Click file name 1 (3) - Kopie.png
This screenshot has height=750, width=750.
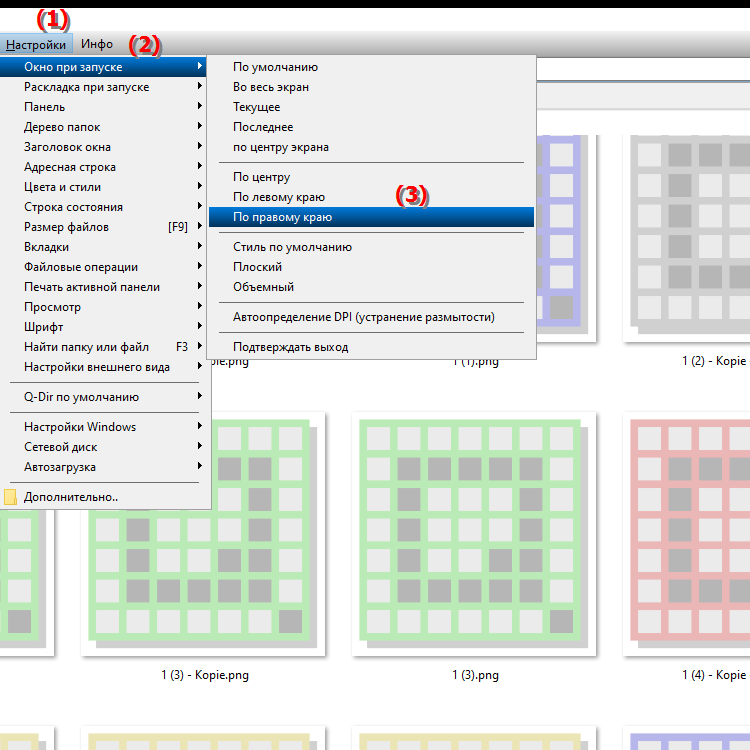pyautogui.click(x=205, y=675)
